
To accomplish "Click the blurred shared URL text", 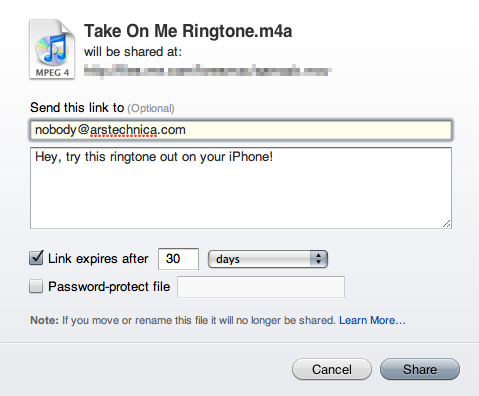I will coord(207,71).
